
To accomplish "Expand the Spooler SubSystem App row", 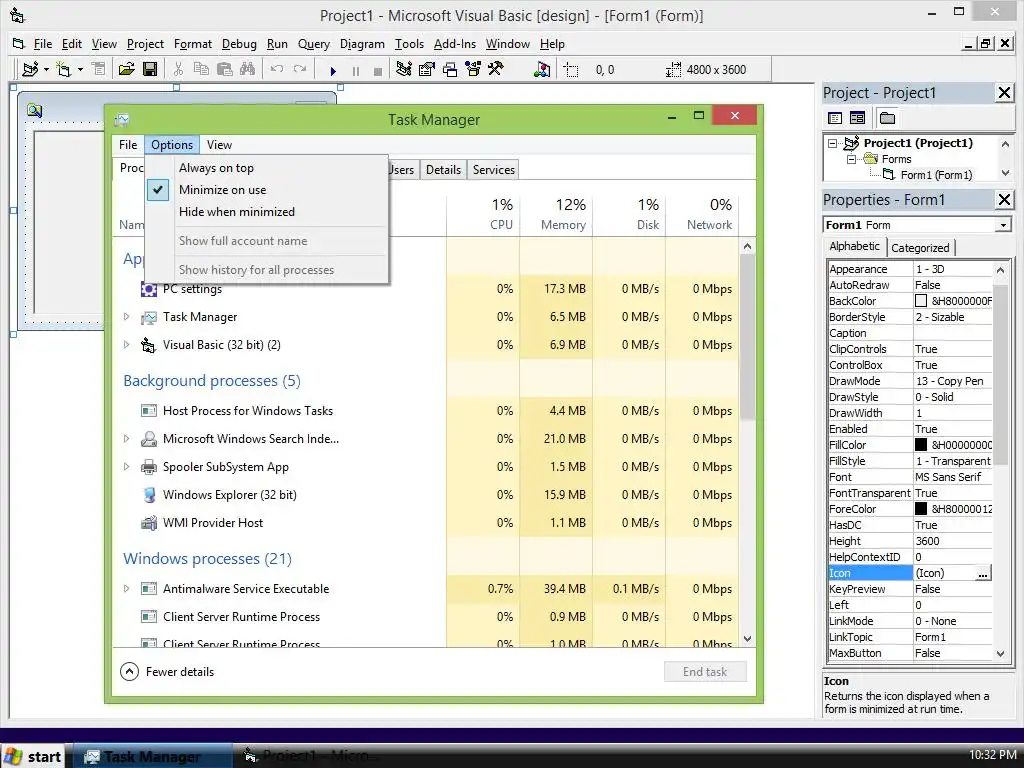I will pyautogui.click(x=127, y=467).
